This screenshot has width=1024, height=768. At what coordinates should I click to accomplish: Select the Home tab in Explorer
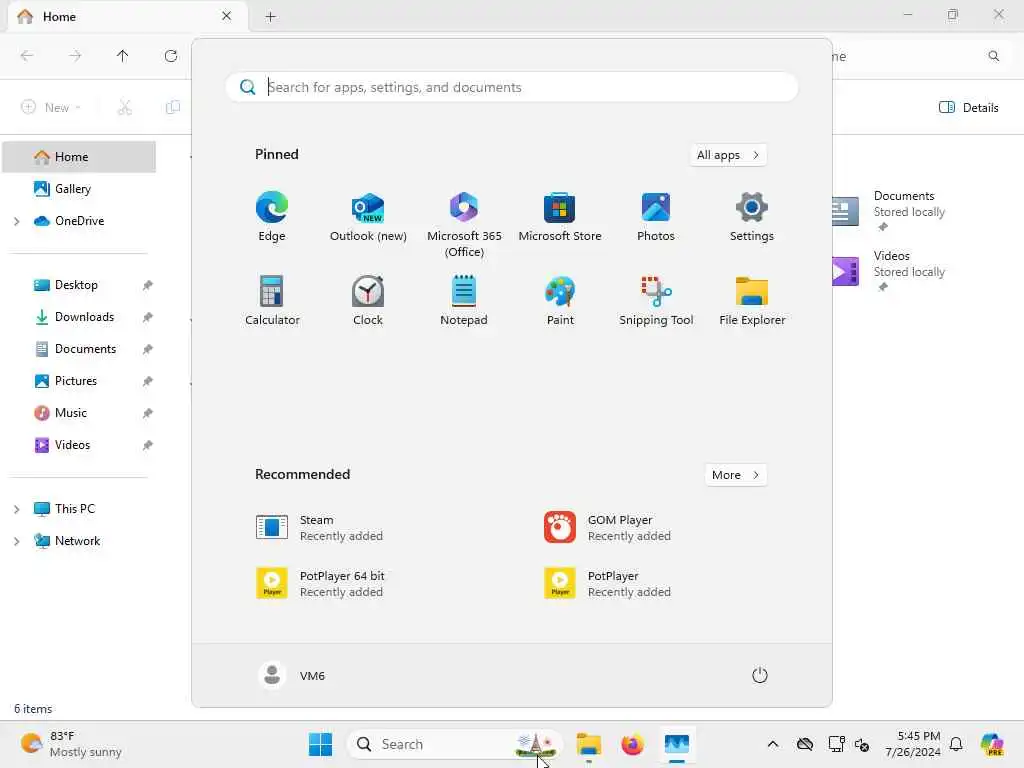(x=127, y=16)
